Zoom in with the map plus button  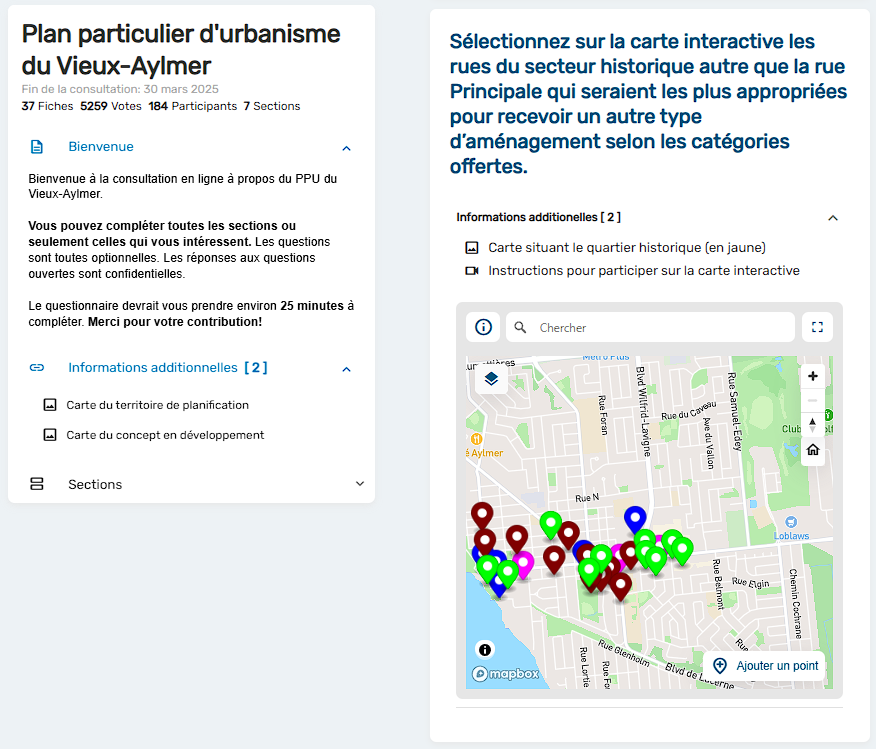[813, 376]
